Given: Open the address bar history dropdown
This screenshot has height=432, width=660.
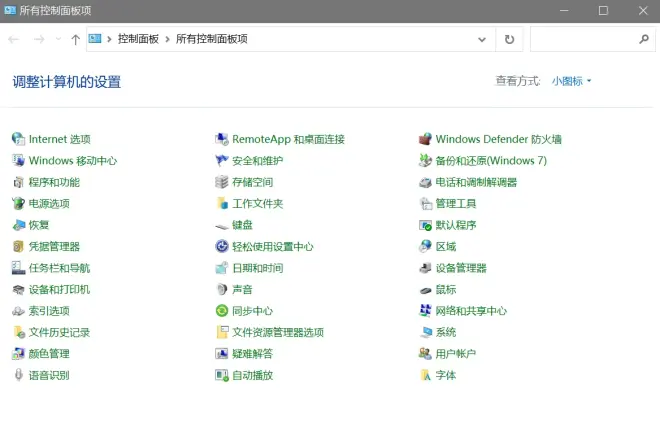Looking at the screenshot, I should (x=482, y=39).
